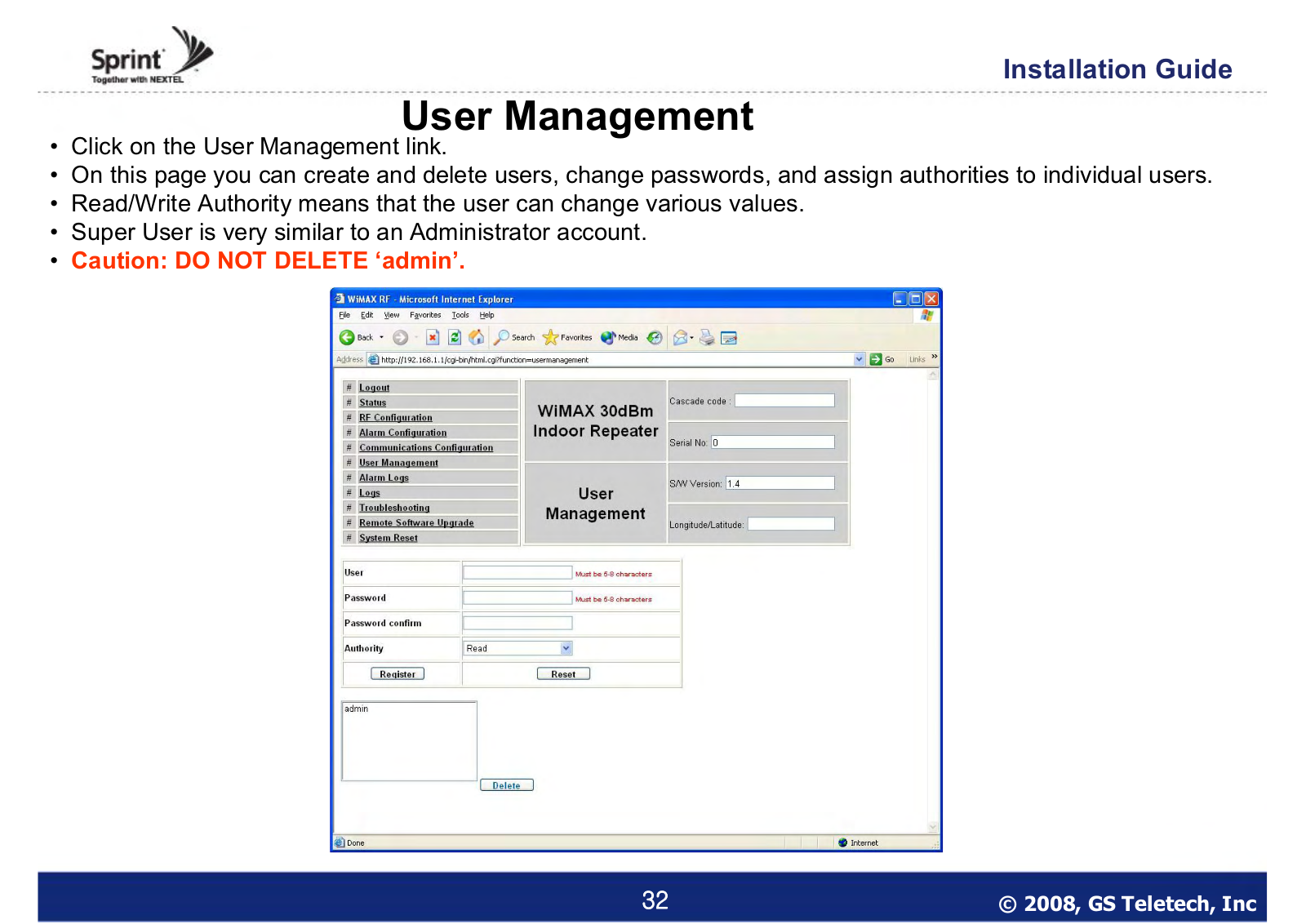This screenshot has height=924, width=1306.
Task: Open the Tools menu
Action: [460, 315]
